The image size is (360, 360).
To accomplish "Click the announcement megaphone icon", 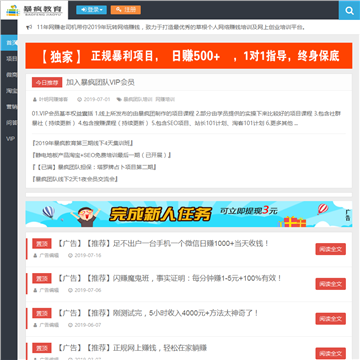I will click(29, 27).
